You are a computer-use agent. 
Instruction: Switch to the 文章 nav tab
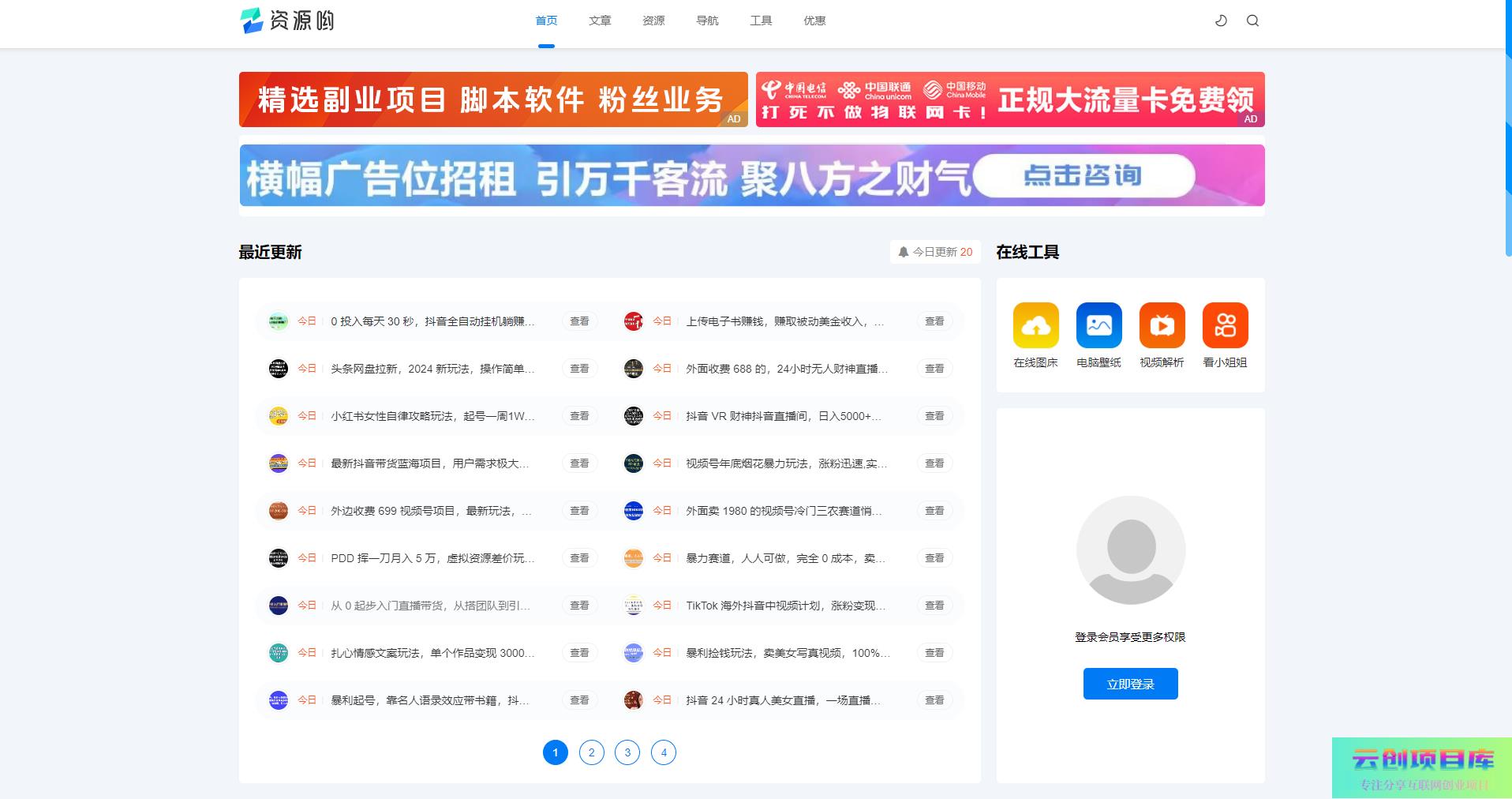click(600, 21)
